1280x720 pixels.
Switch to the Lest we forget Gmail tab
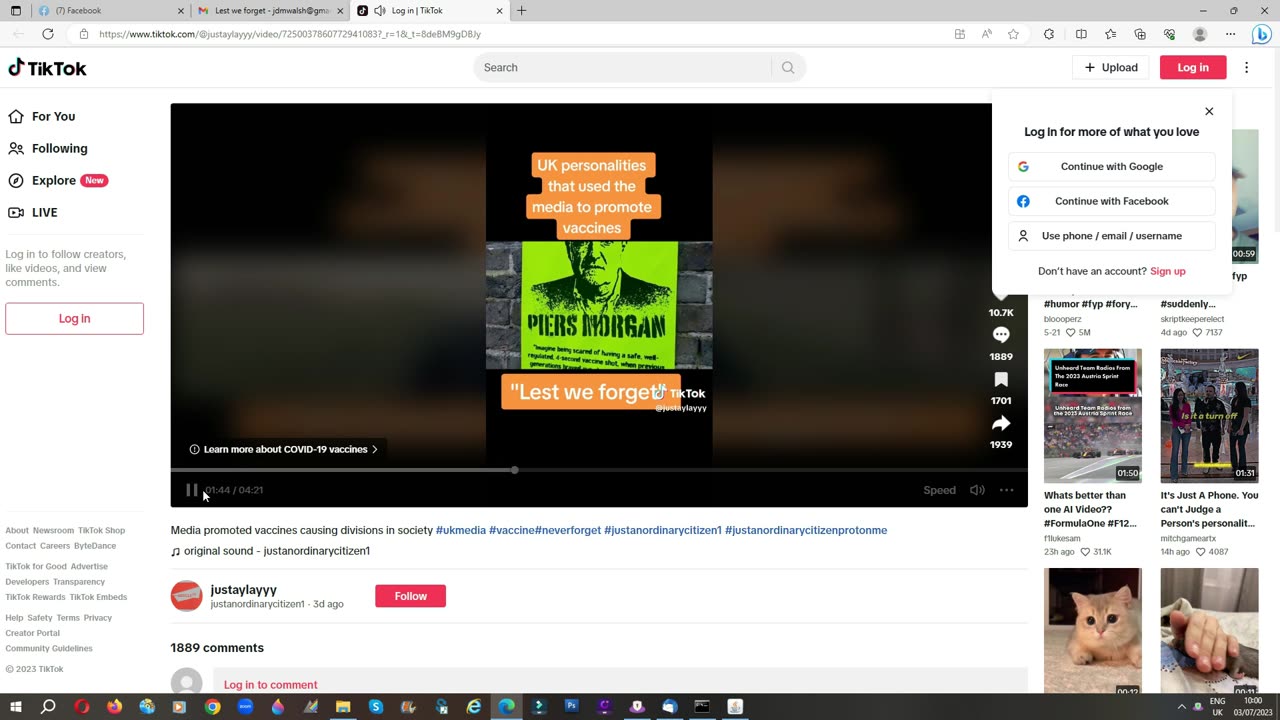click(x=268, y=10)
